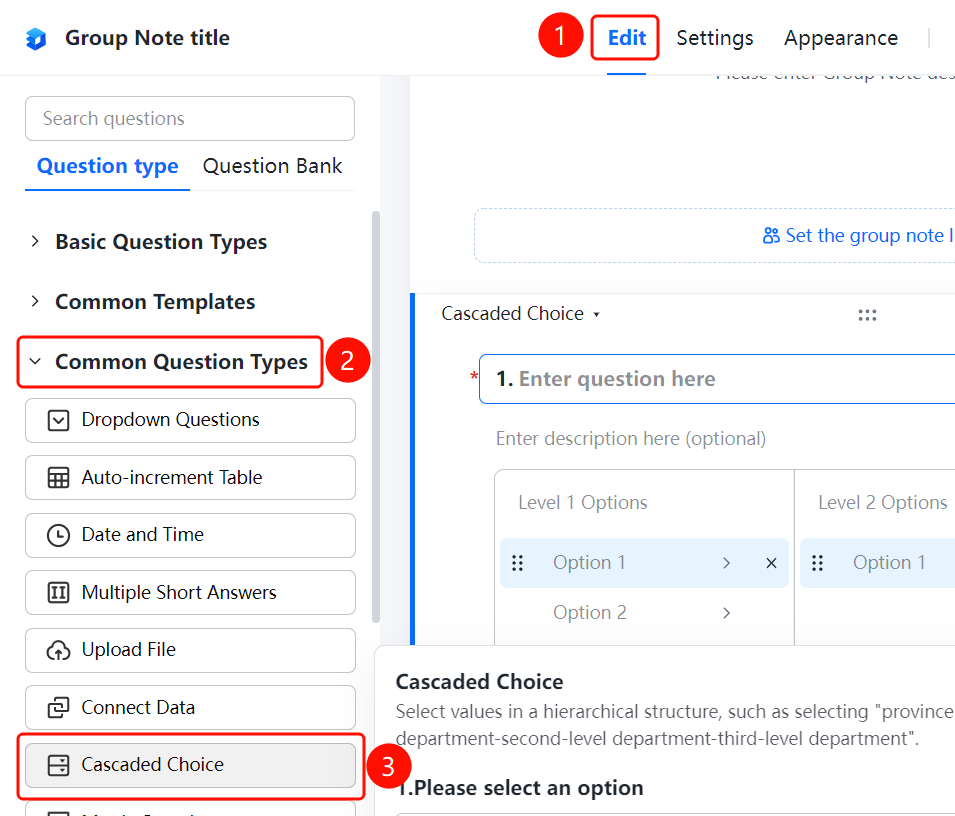Open the Cascaded Choice type dropdown

click(521, 314)
